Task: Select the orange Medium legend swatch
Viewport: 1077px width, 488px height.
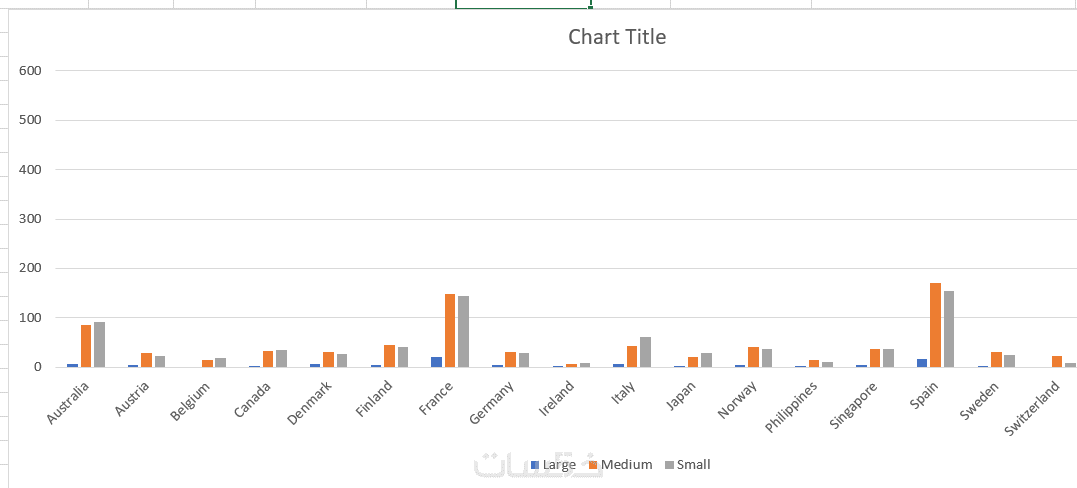Action: tap(592, 465)
